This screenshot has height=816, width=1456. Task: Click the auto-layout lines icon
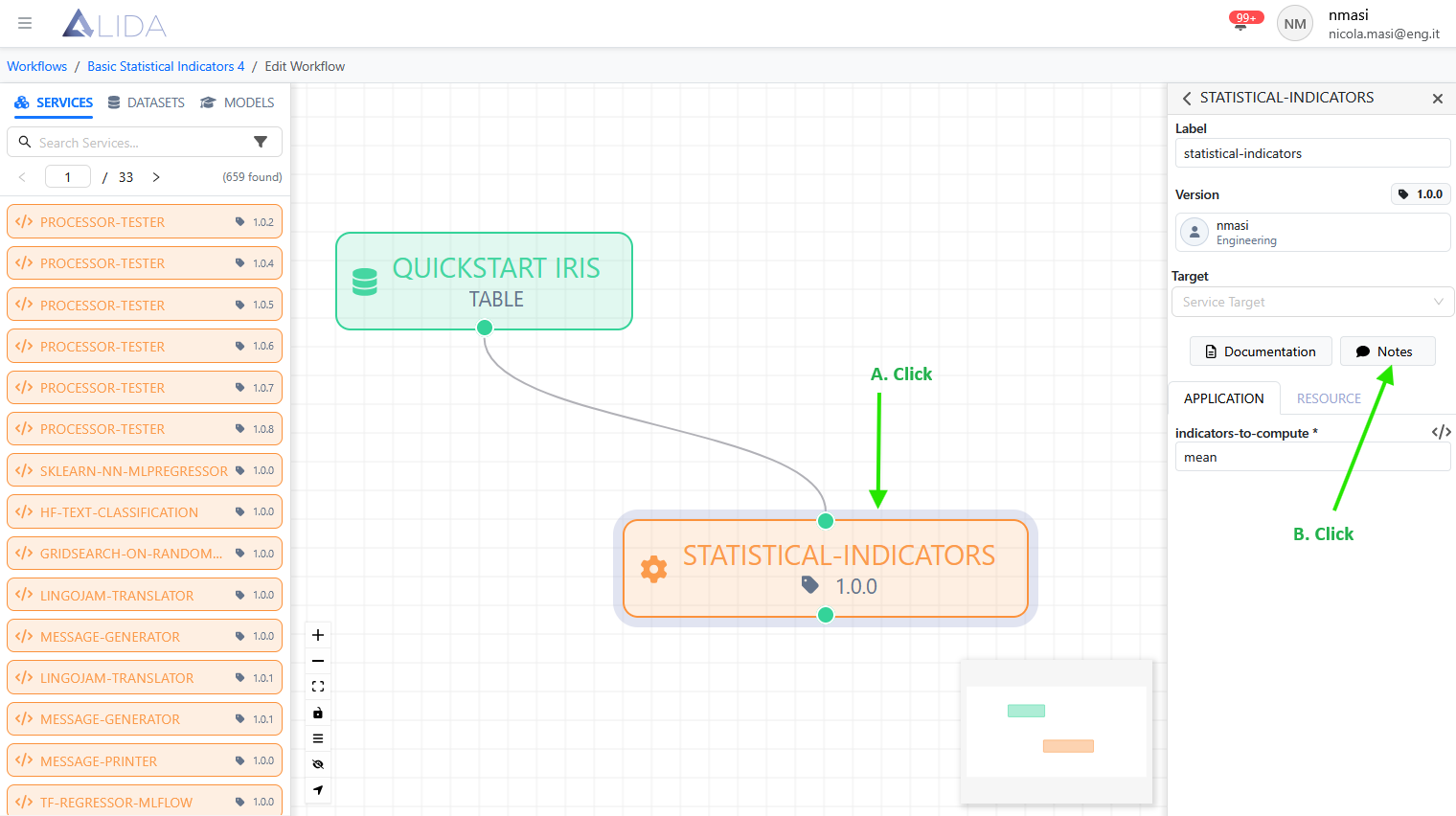click(x=318, y=738)
